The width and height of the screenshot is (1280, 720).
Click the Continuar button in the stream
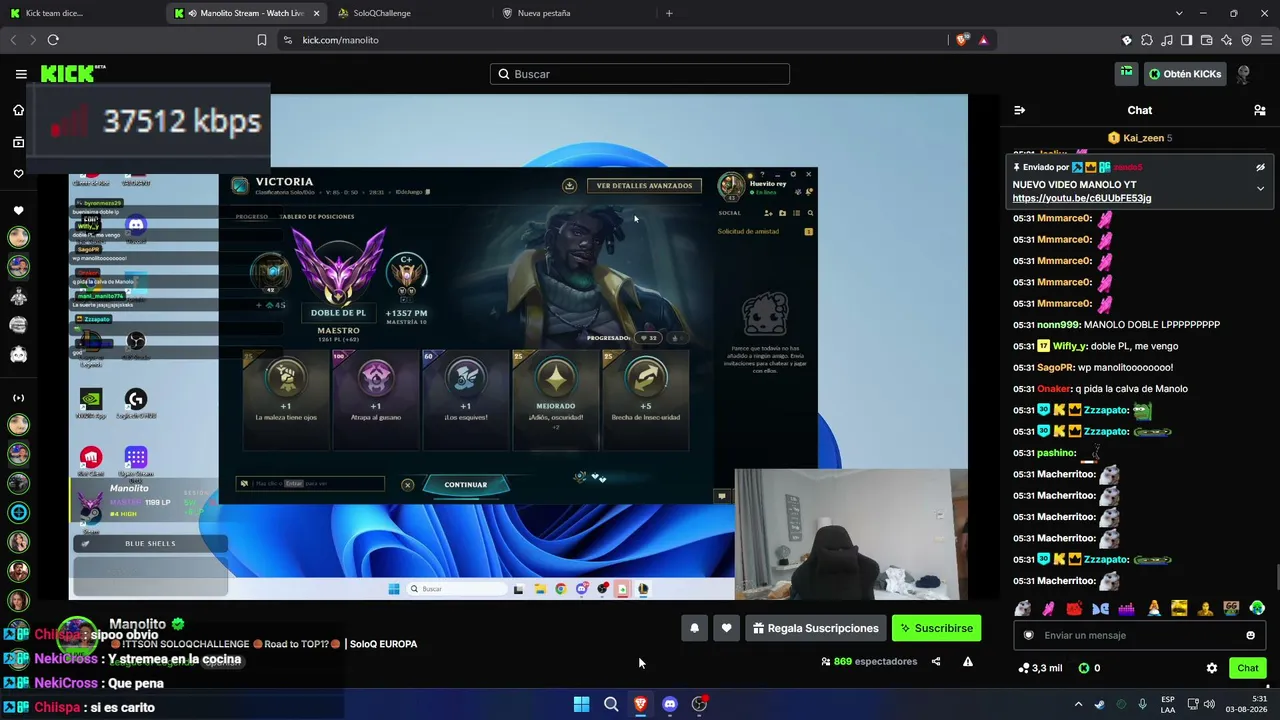coord(465,485)
